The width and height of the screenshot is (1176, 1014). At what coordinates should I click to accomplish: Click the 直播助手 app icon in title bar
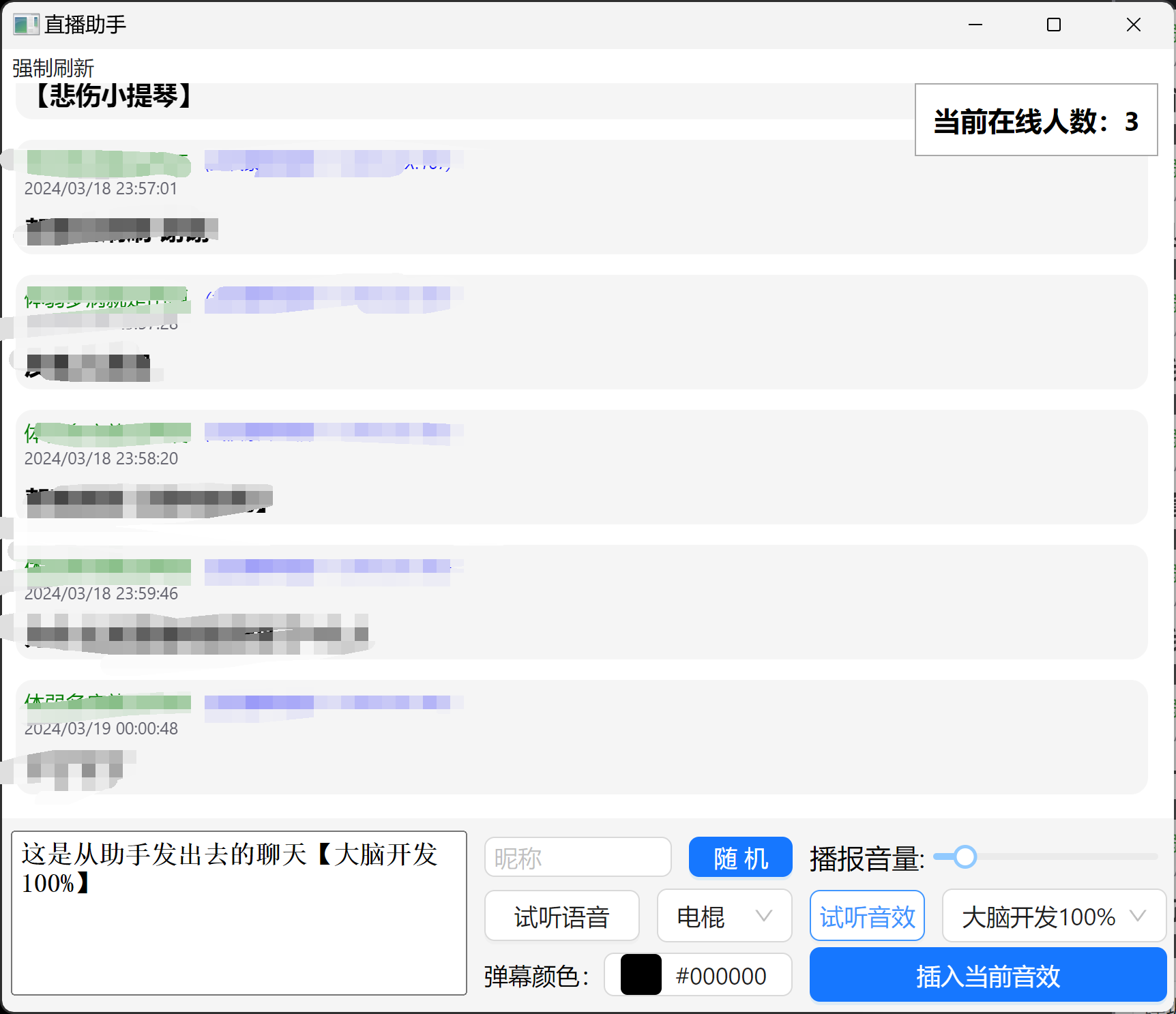(26, 25)
